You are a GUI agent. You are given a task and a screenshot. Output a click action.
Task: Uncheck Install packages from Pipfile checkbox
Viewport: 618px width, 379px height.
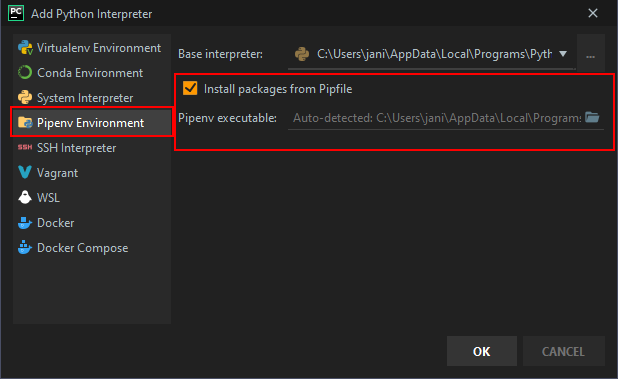[190, 88]
